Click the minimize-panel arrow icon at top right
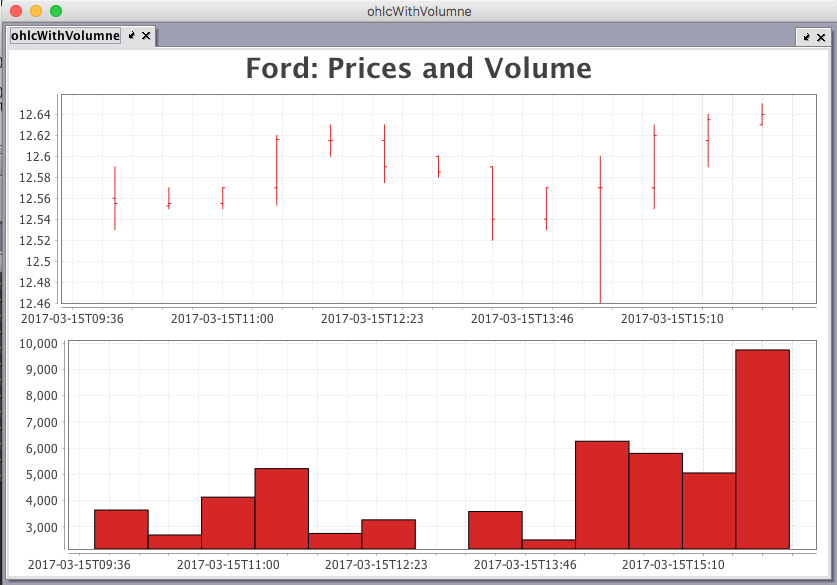Image resolution: width=837 pixels, height=585 pixels. (x=807, y=37)
